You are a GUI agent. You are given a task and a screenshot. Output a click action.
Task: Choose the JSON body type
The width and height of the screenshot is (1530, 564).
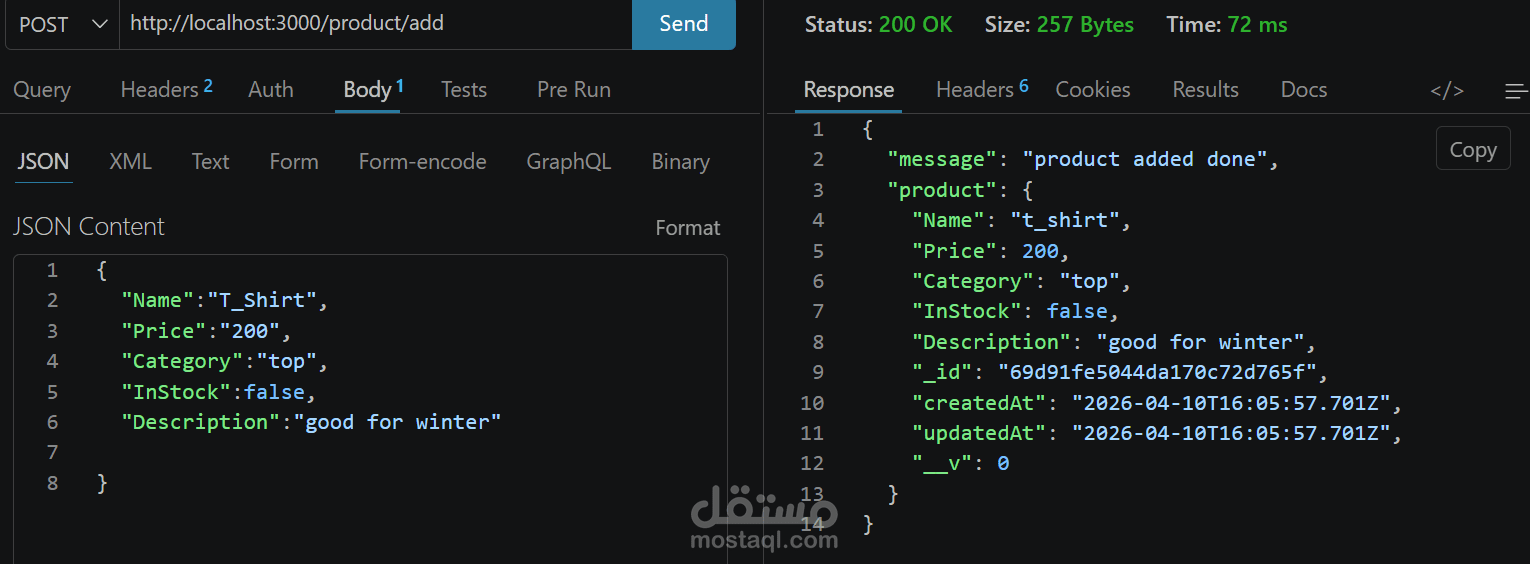[x=43, y=162]
